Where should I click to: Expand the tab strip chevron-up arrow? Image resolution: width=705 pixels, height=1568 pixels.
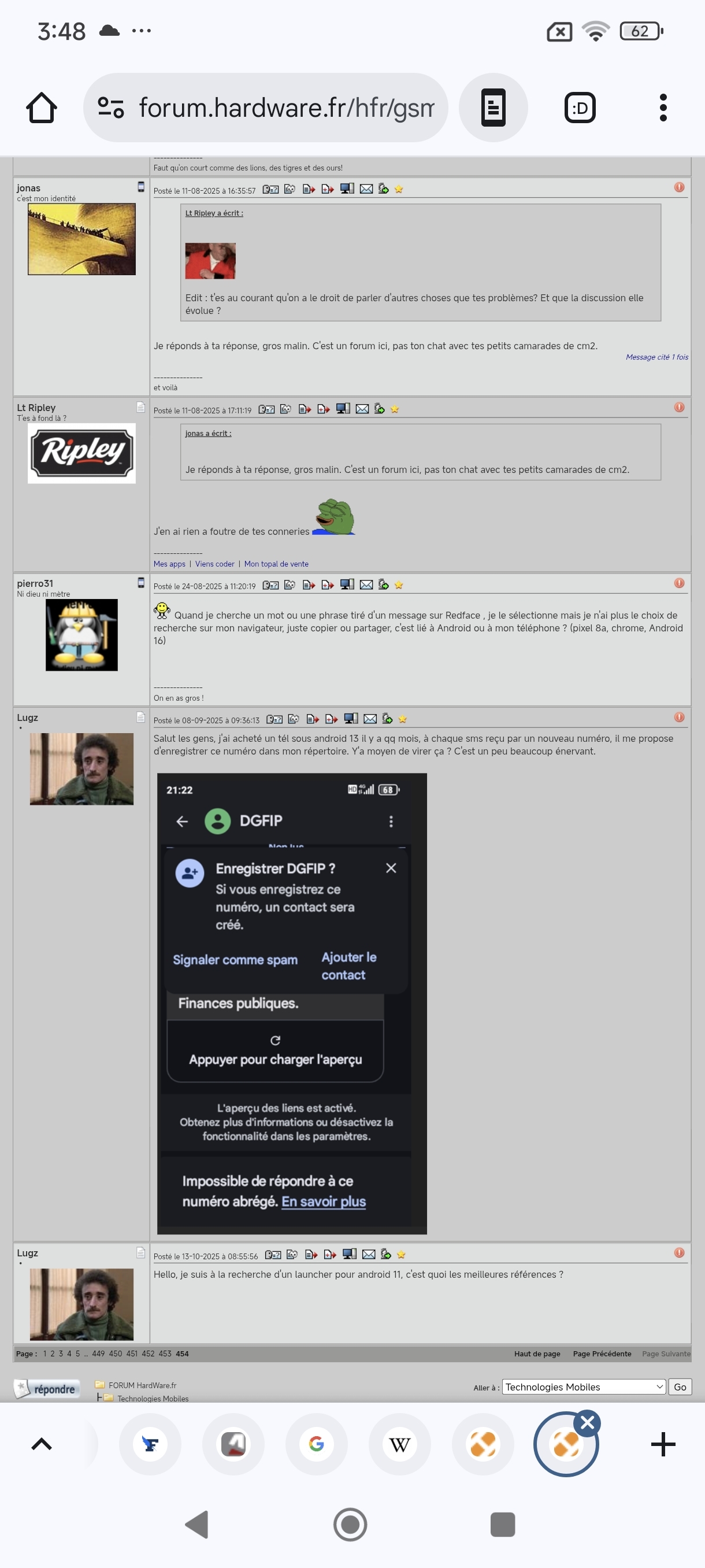[x=42, y=1444]
